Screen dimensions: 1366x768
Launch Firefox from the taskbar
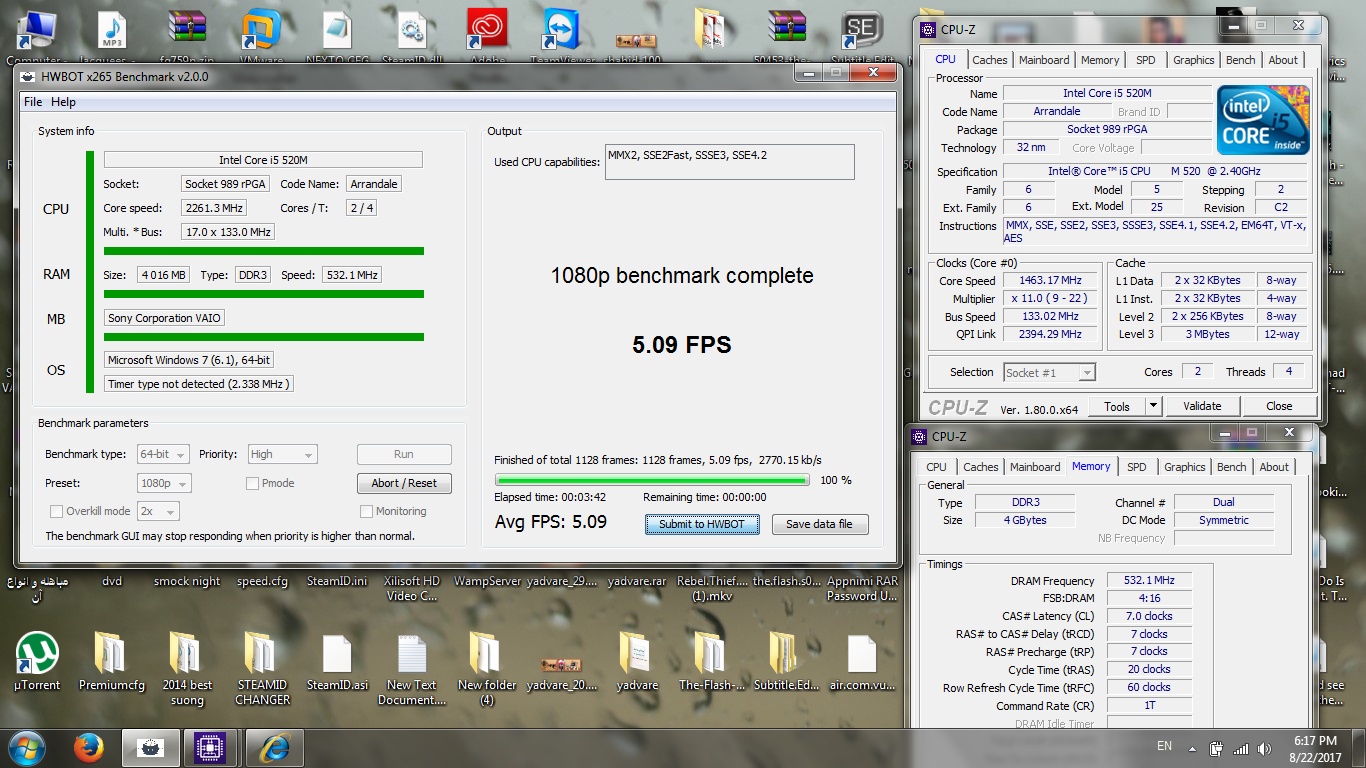click(x=89, y=747)
